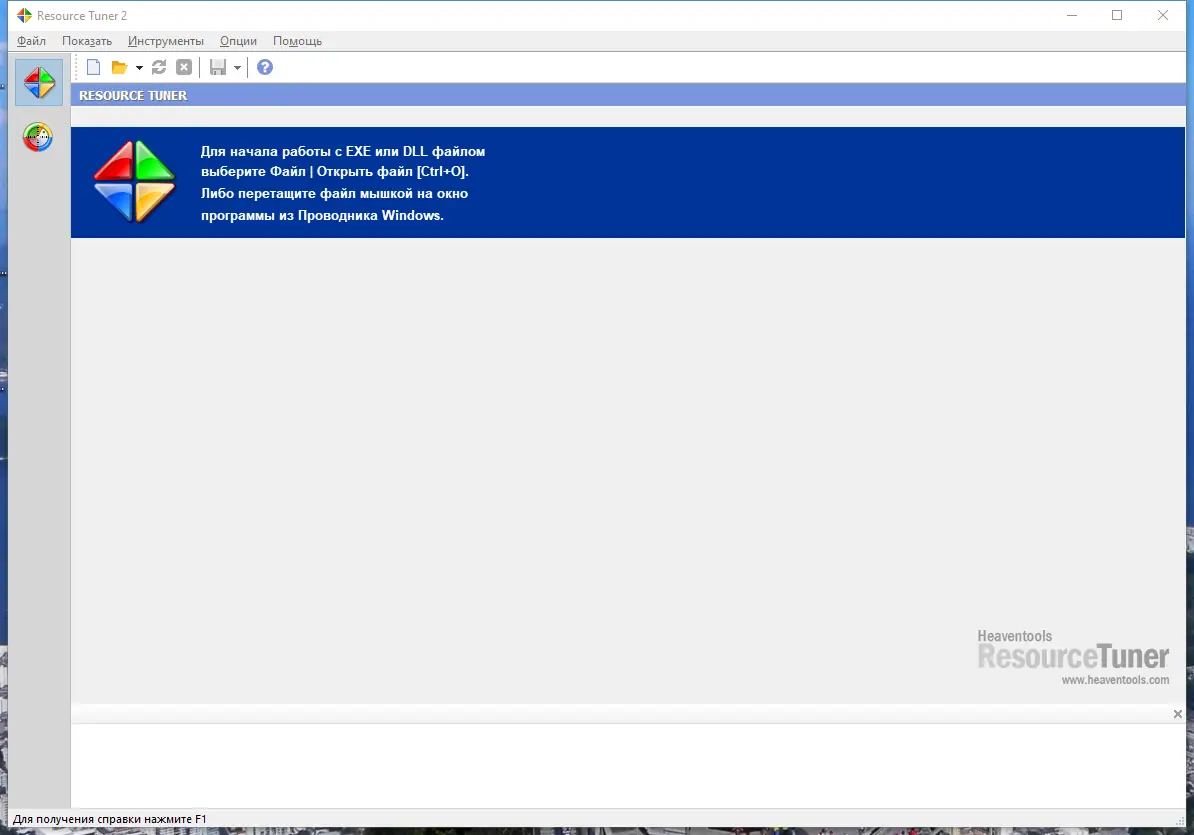Click inside the empty bottom log pane
This screenshot has width=1194, height=835.
(628, 765)
